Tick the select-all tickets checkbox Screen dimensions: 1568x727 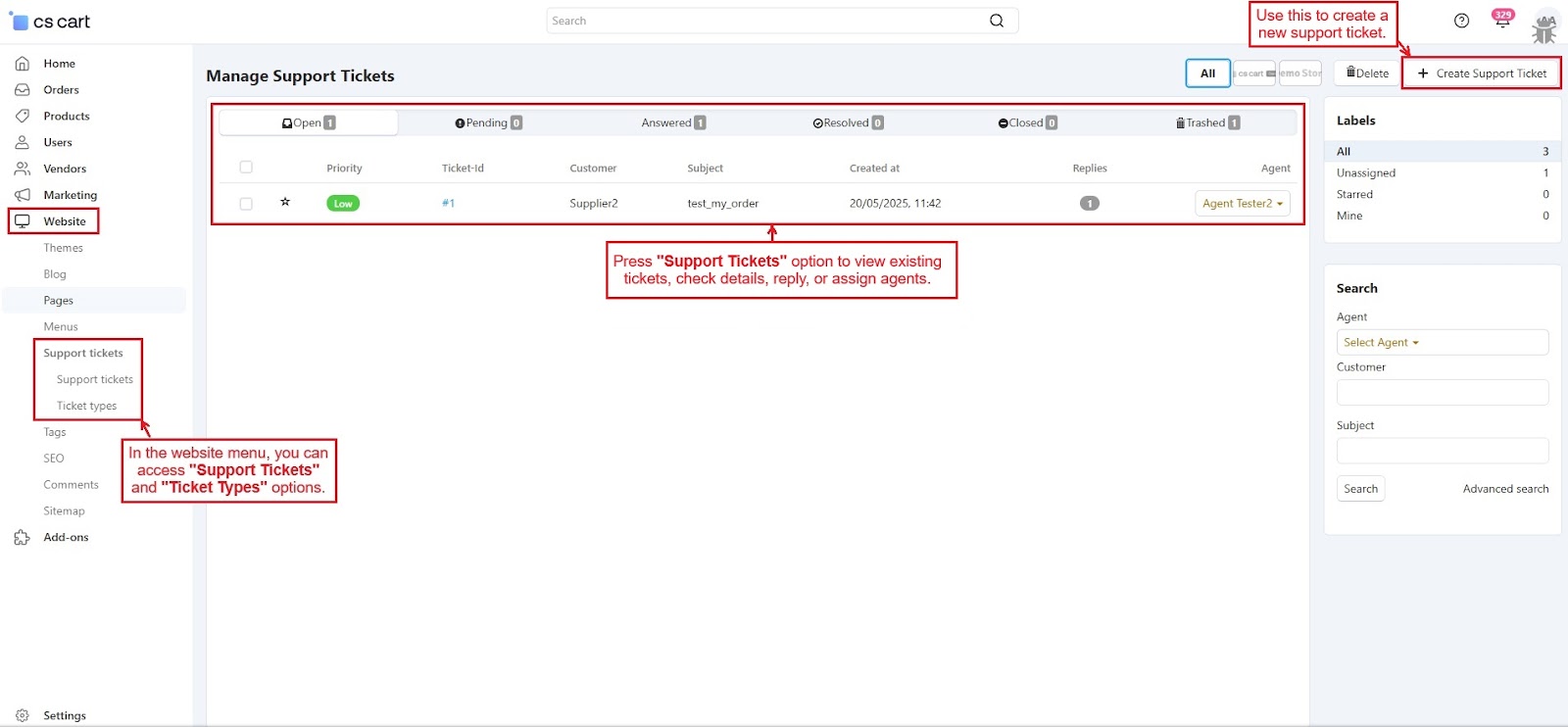(x=246, y=168)
